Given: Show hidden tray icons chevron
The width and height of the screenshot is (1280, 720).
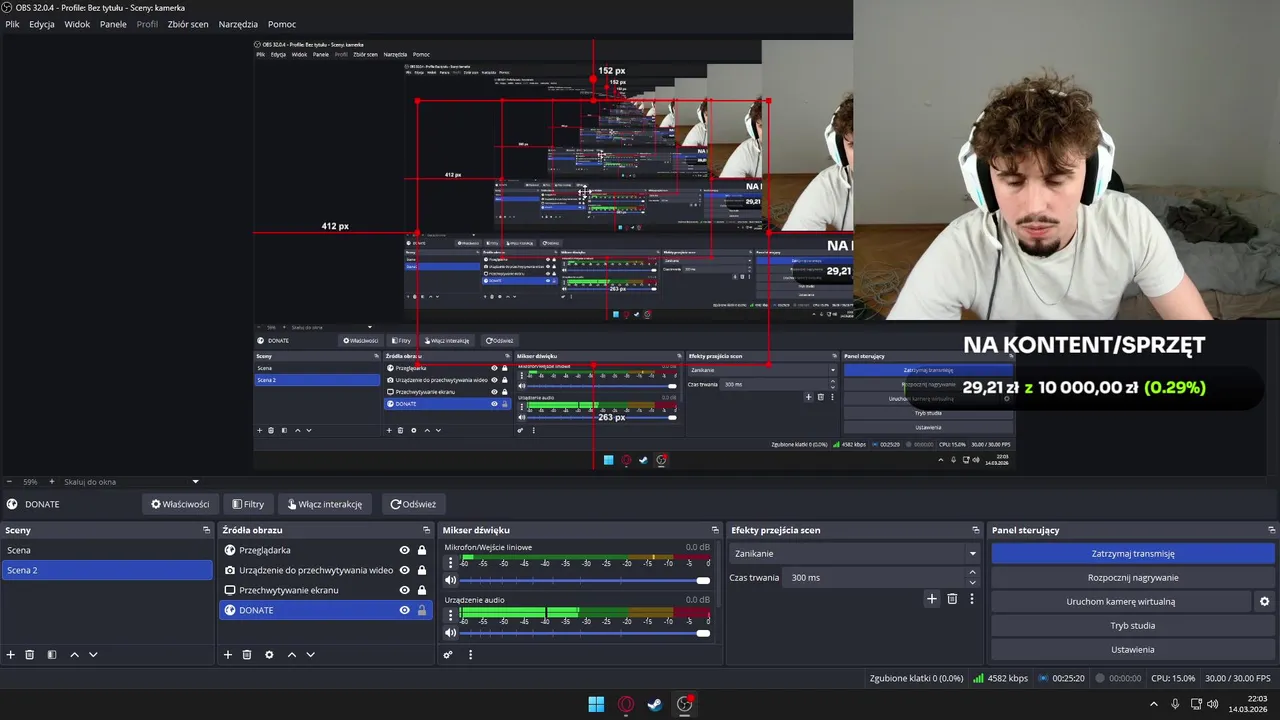Looking at the screenshot, I should [1154, 704].
